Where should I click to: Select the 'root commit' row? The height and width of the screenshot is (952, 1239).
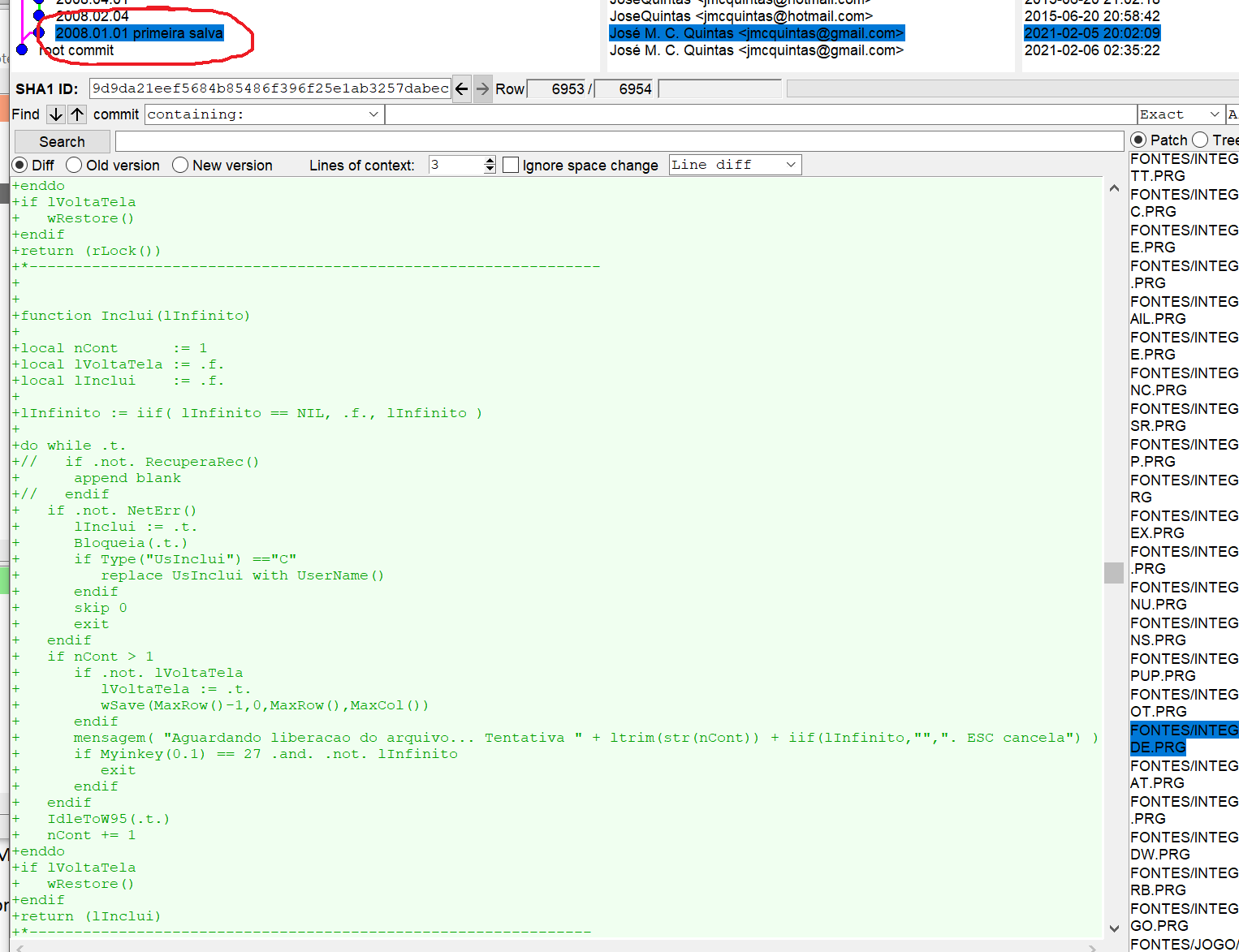[x=78, y=50]
